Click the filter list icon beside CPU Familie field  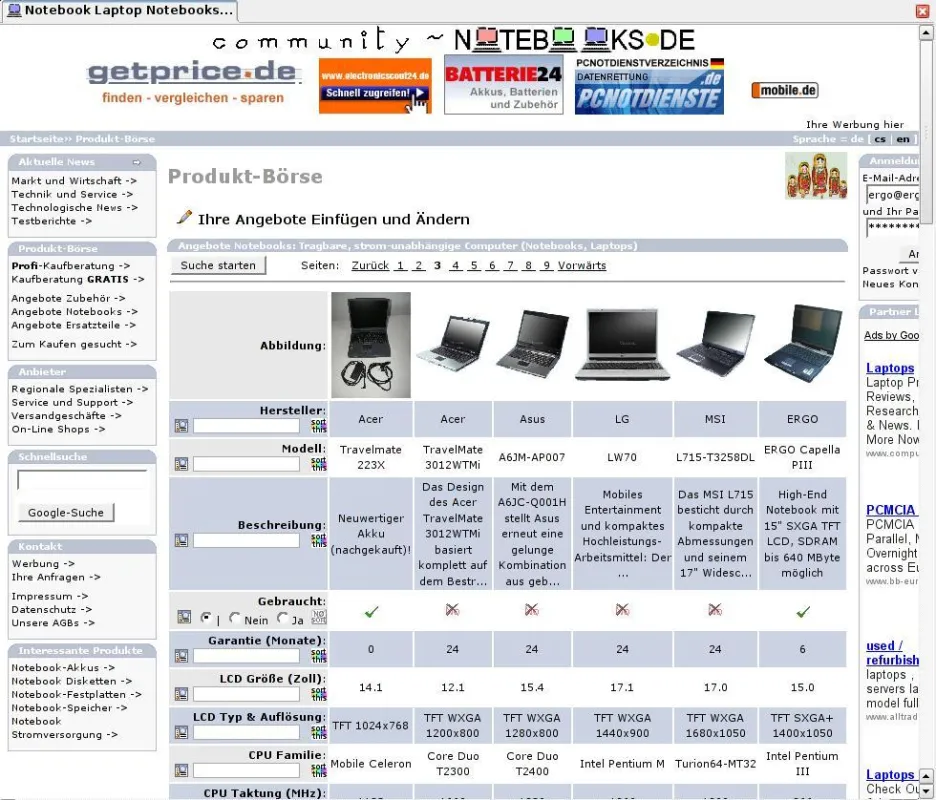click(x=181, y=771)
